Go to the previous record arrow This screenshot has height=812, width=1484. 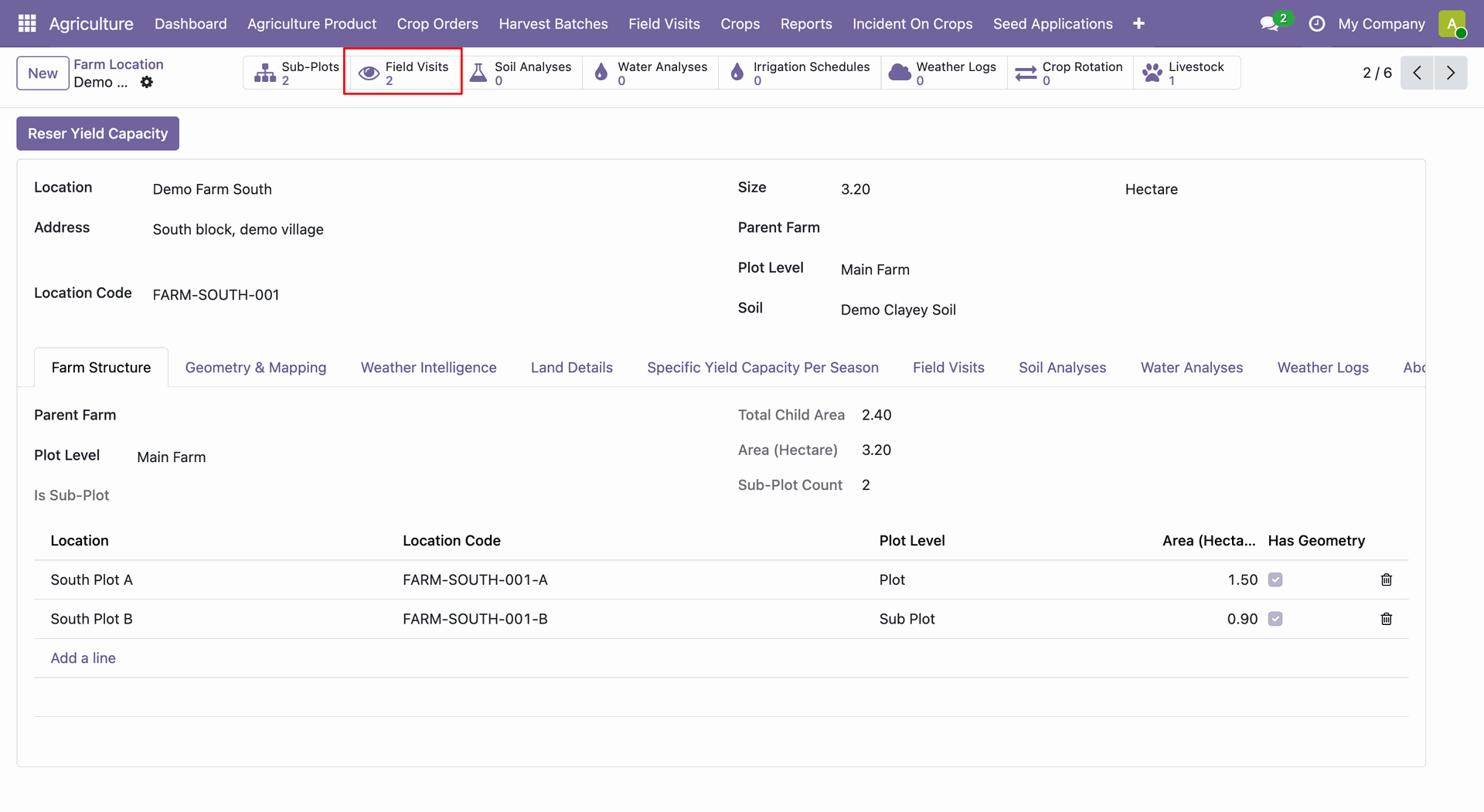[x=1417, y=73]
